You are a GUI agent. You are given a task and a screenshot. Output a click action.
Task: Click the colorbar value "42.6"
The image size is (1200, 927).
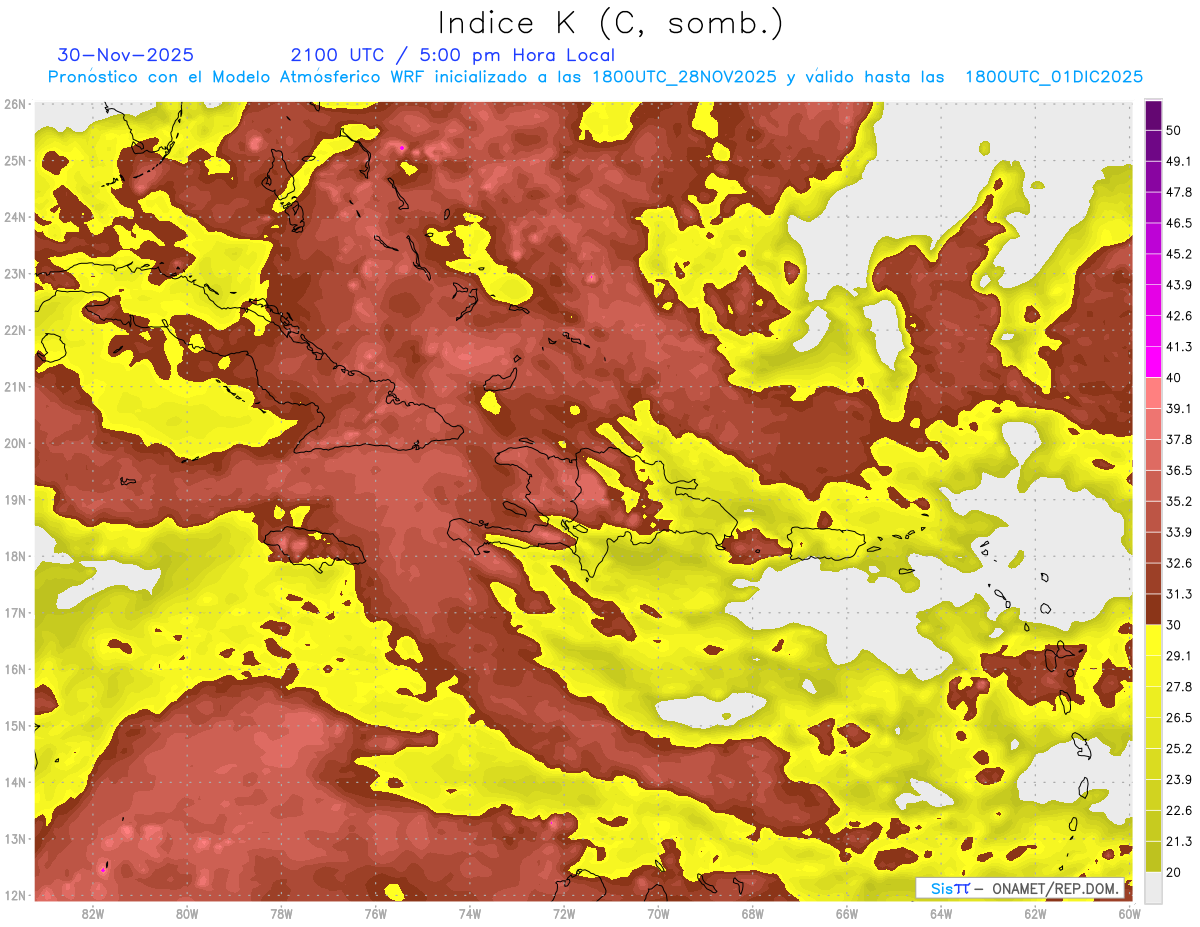click(x=1178, y=316)
